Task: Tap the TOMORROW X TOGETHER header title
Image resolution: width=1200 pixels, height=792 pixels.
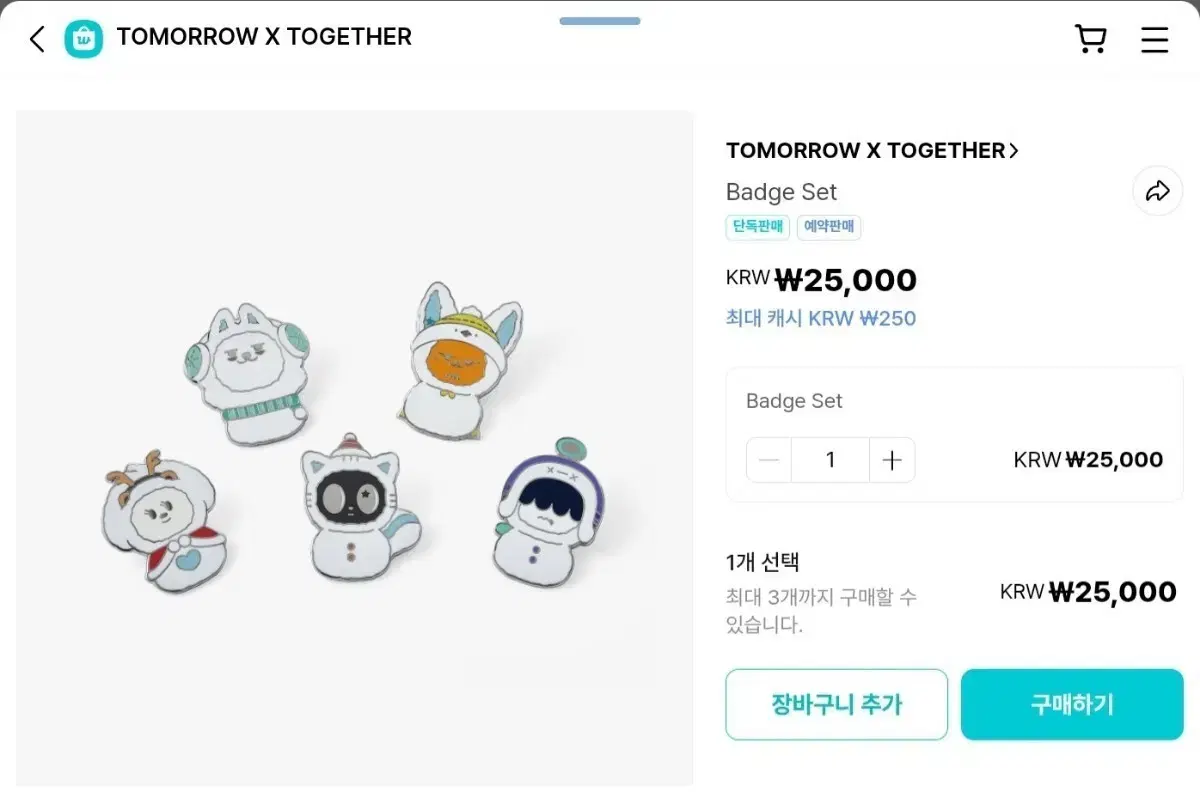Action: 264,37
